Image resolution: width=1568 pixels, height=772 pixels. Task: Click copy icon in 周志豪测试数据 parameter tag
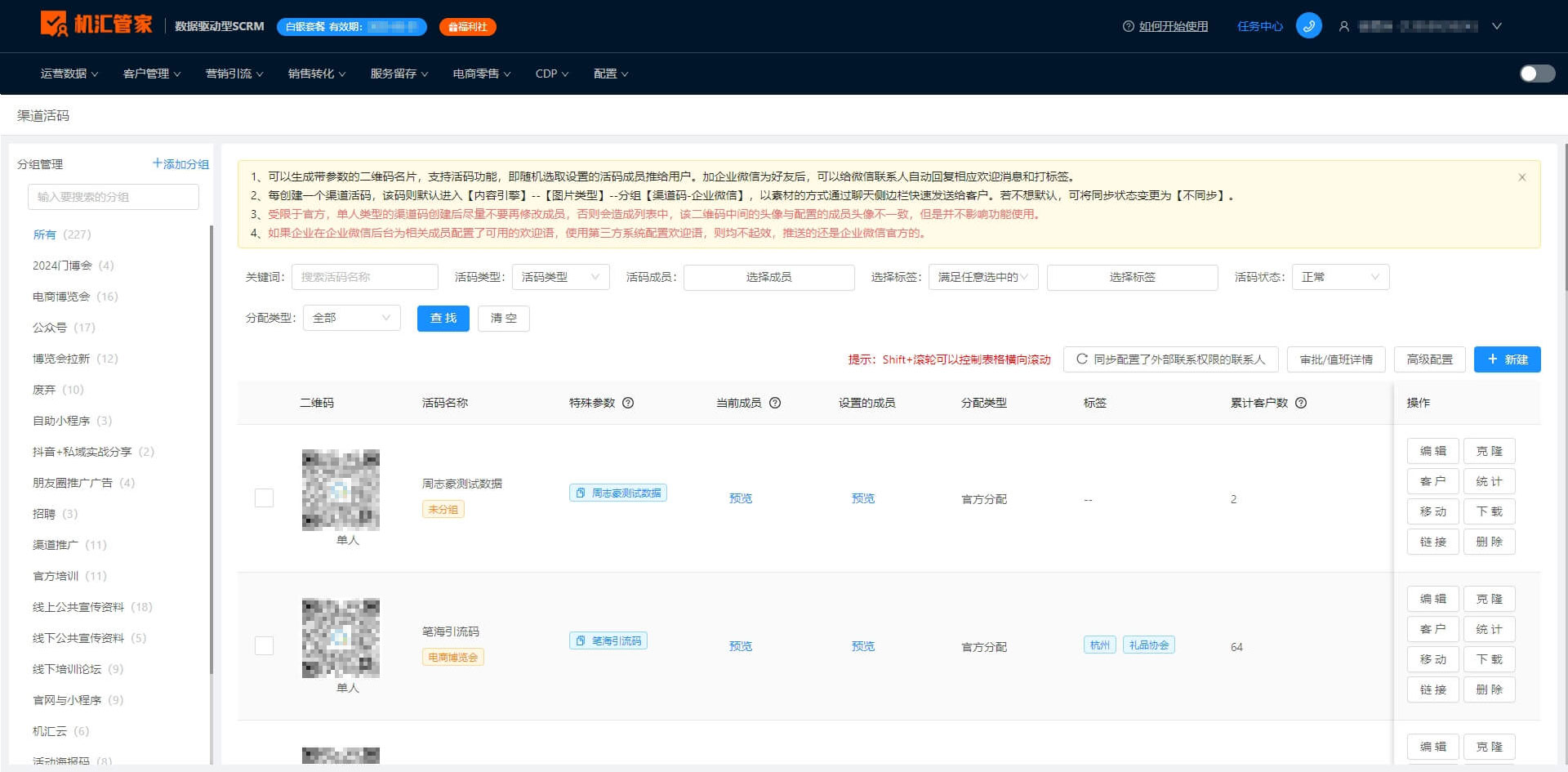581,493
